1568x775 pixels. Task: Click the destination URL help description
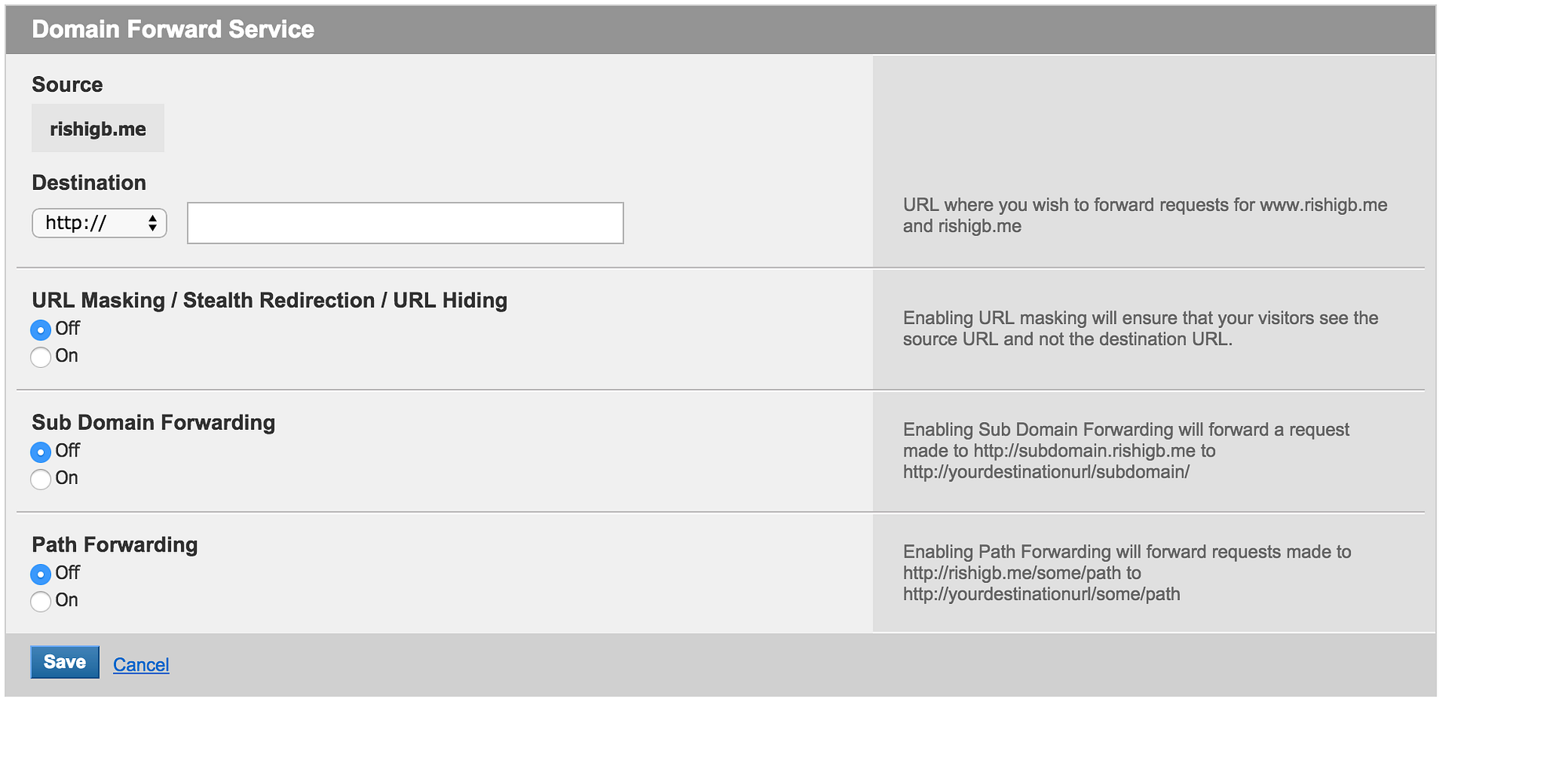(x=1145, y=216)
